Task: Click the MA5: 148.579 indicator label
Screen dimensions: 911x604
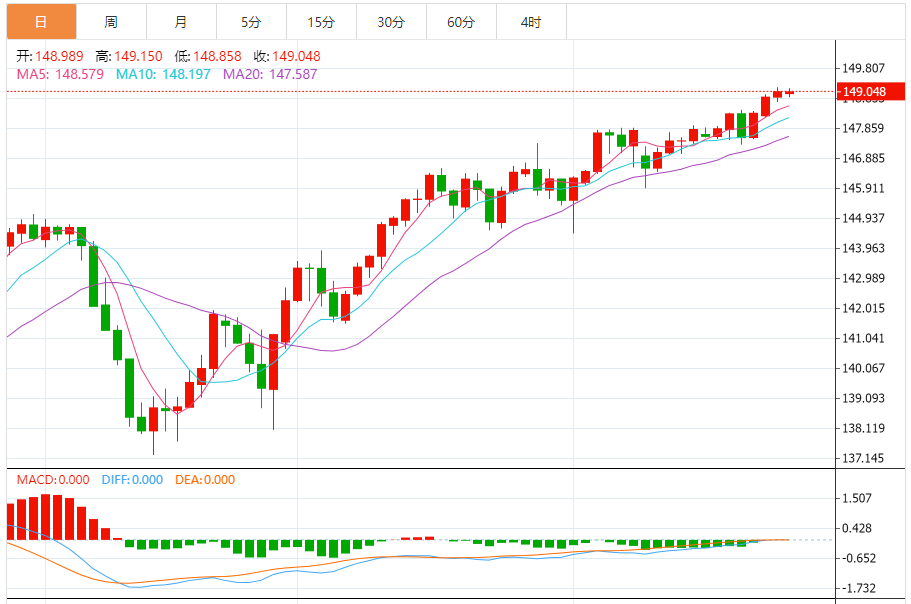Action: coord(60,74)
